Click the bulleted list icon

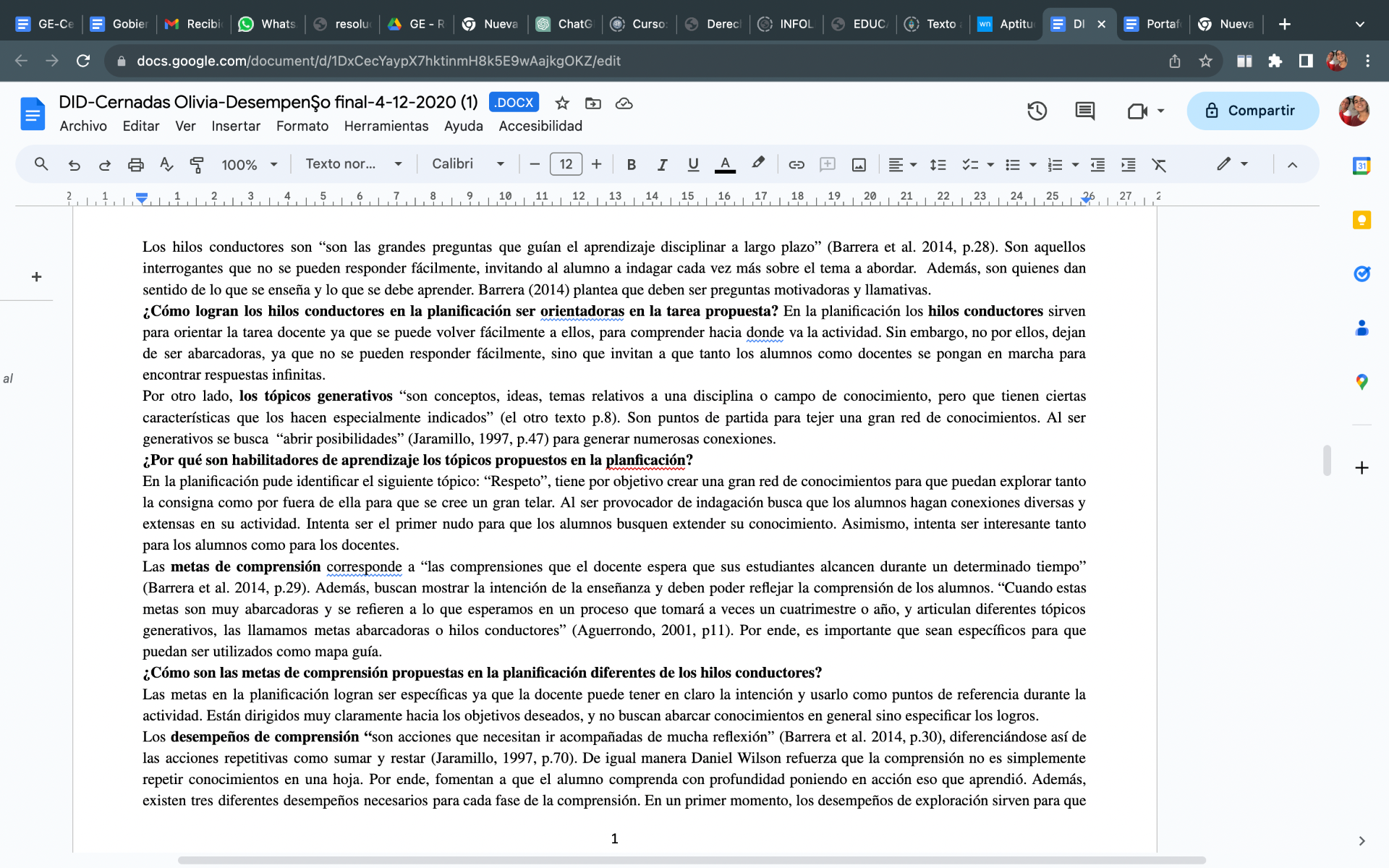coord(1013,165)
